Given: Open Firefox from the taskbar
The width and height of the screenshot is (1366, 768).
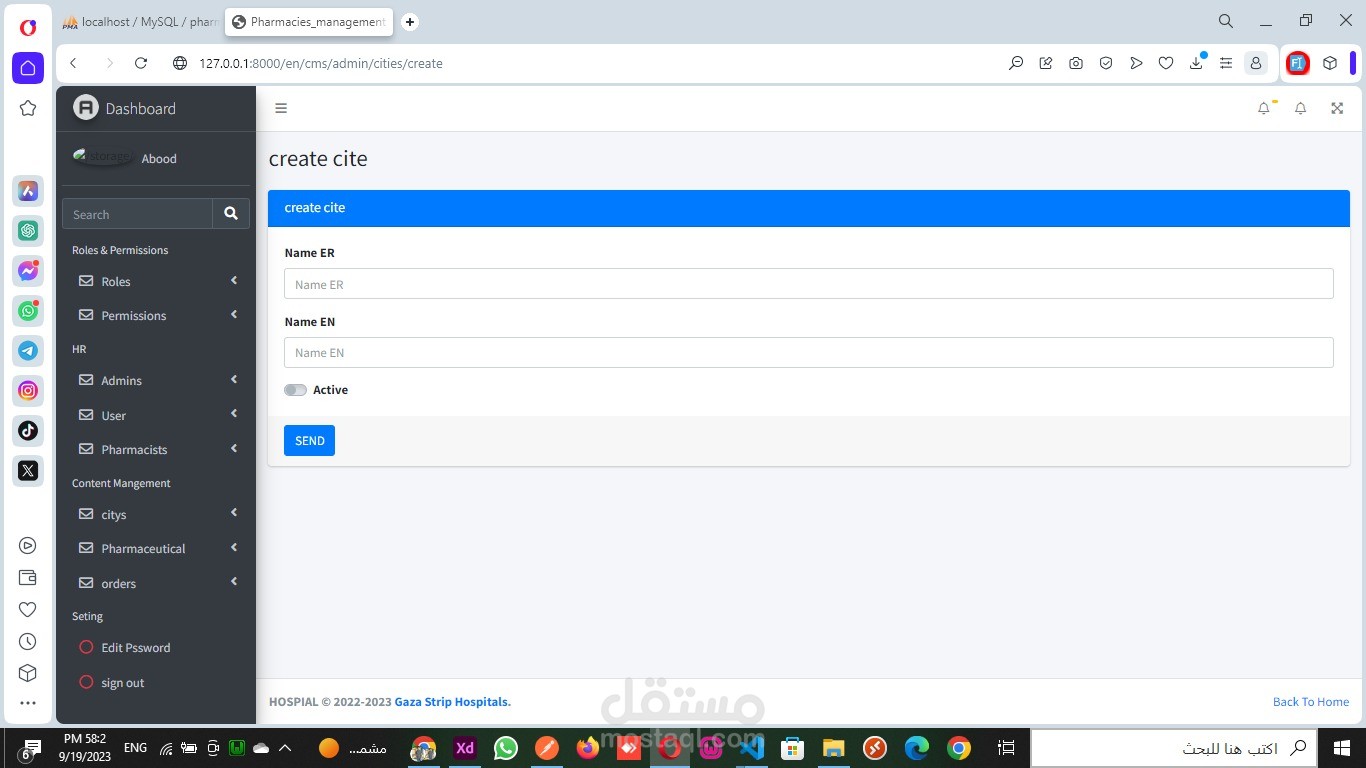Looking at the screenshot, I should [588, 748].
